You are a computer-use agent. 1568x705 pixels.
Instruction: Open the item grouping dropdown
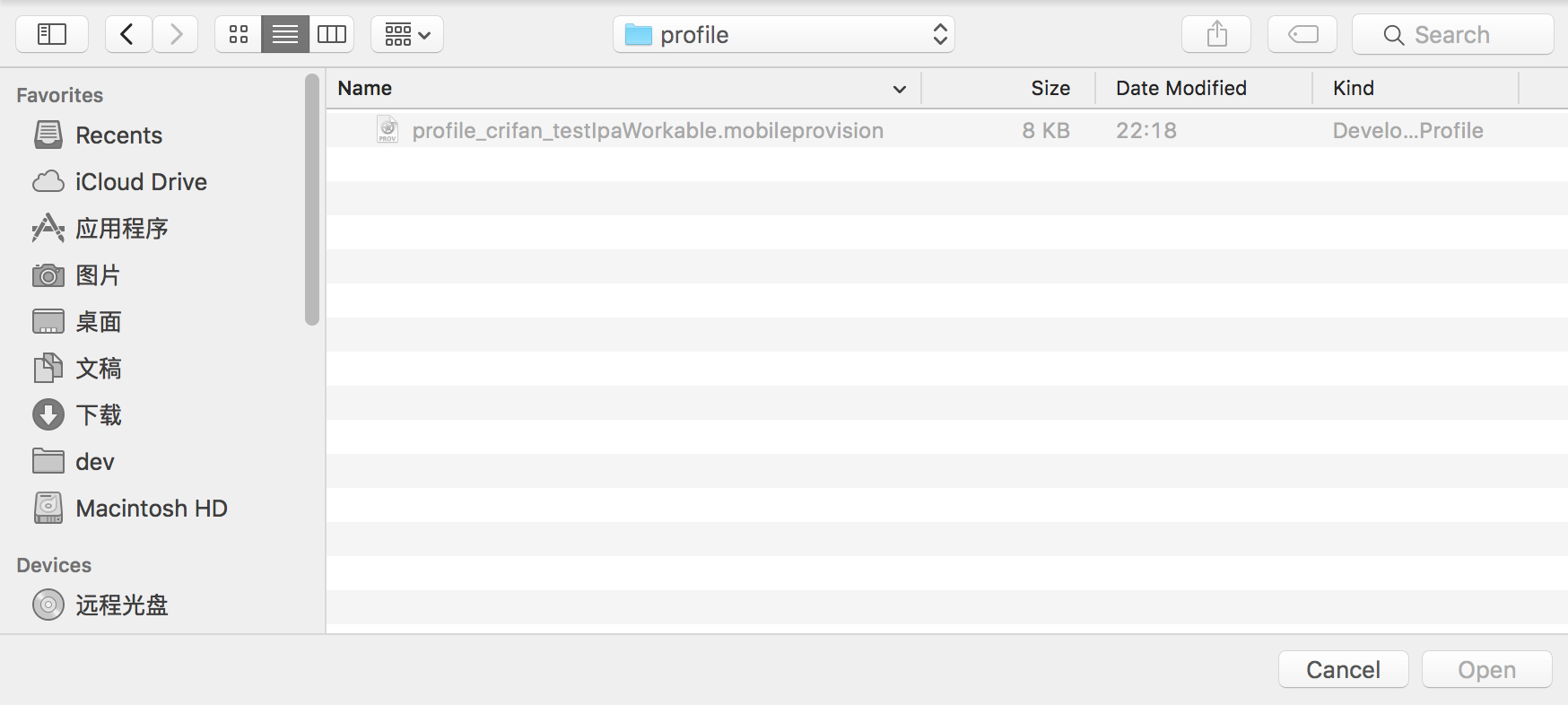[x=407, y=35]
